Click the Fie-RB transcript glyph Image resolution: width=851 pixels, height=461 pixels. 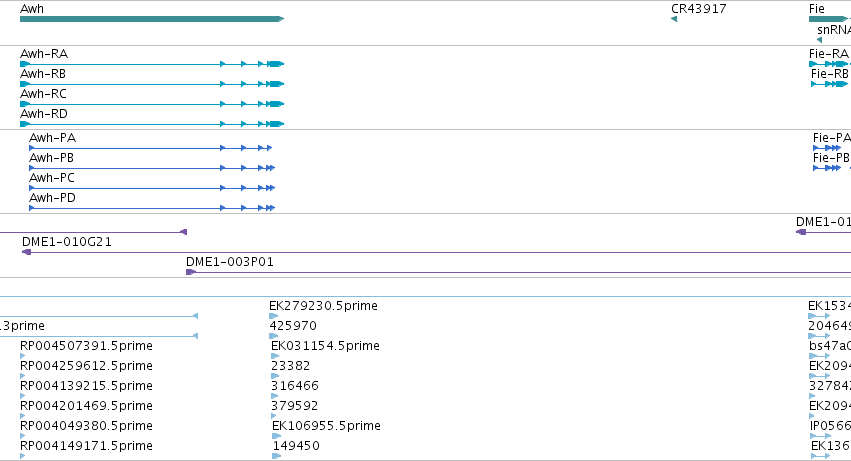(829, 84)
